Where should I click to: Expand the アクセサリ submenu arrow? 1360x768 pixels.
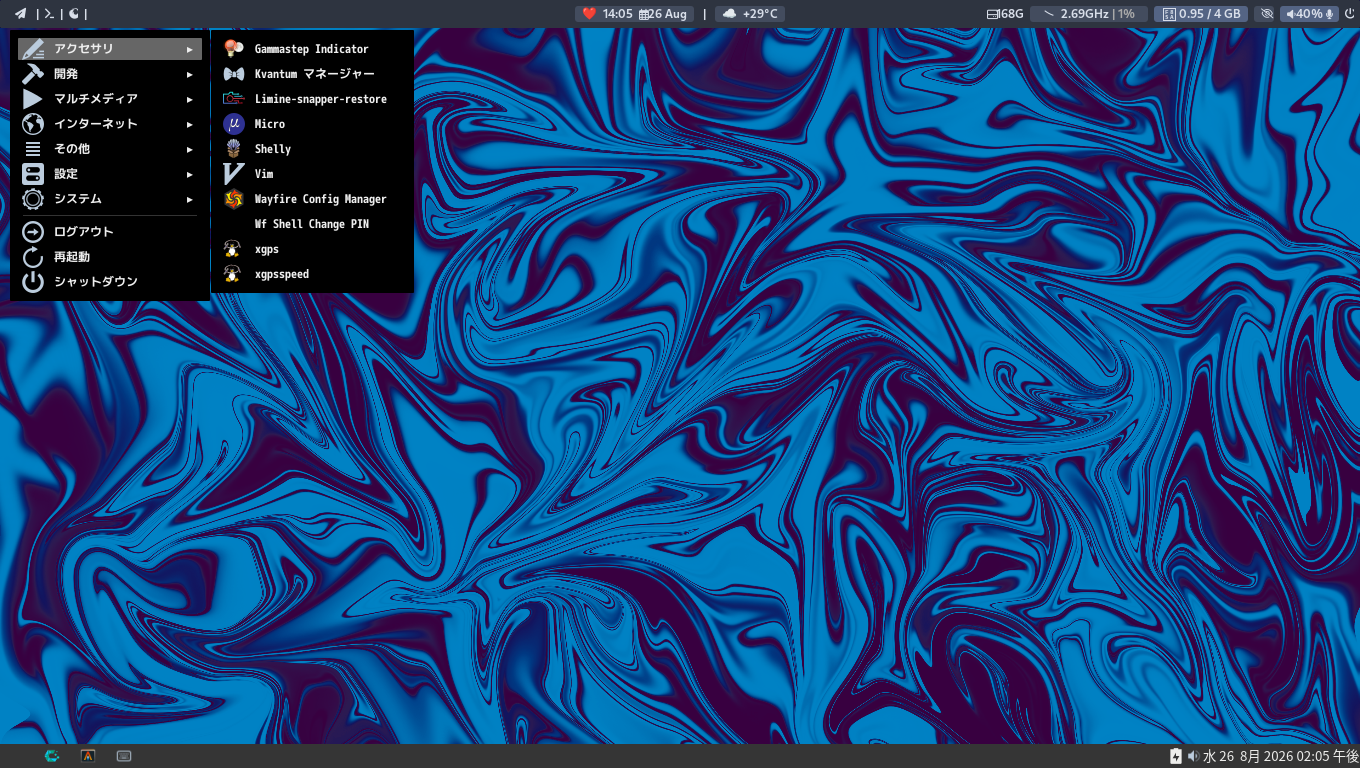coord(190,49)
